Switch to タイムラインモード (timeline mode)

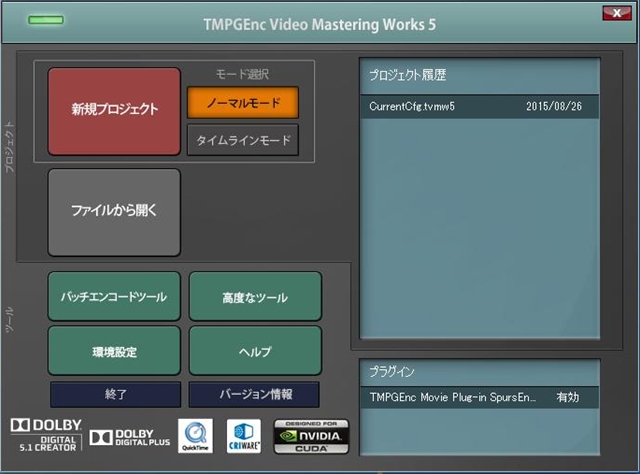coord(243,140)
